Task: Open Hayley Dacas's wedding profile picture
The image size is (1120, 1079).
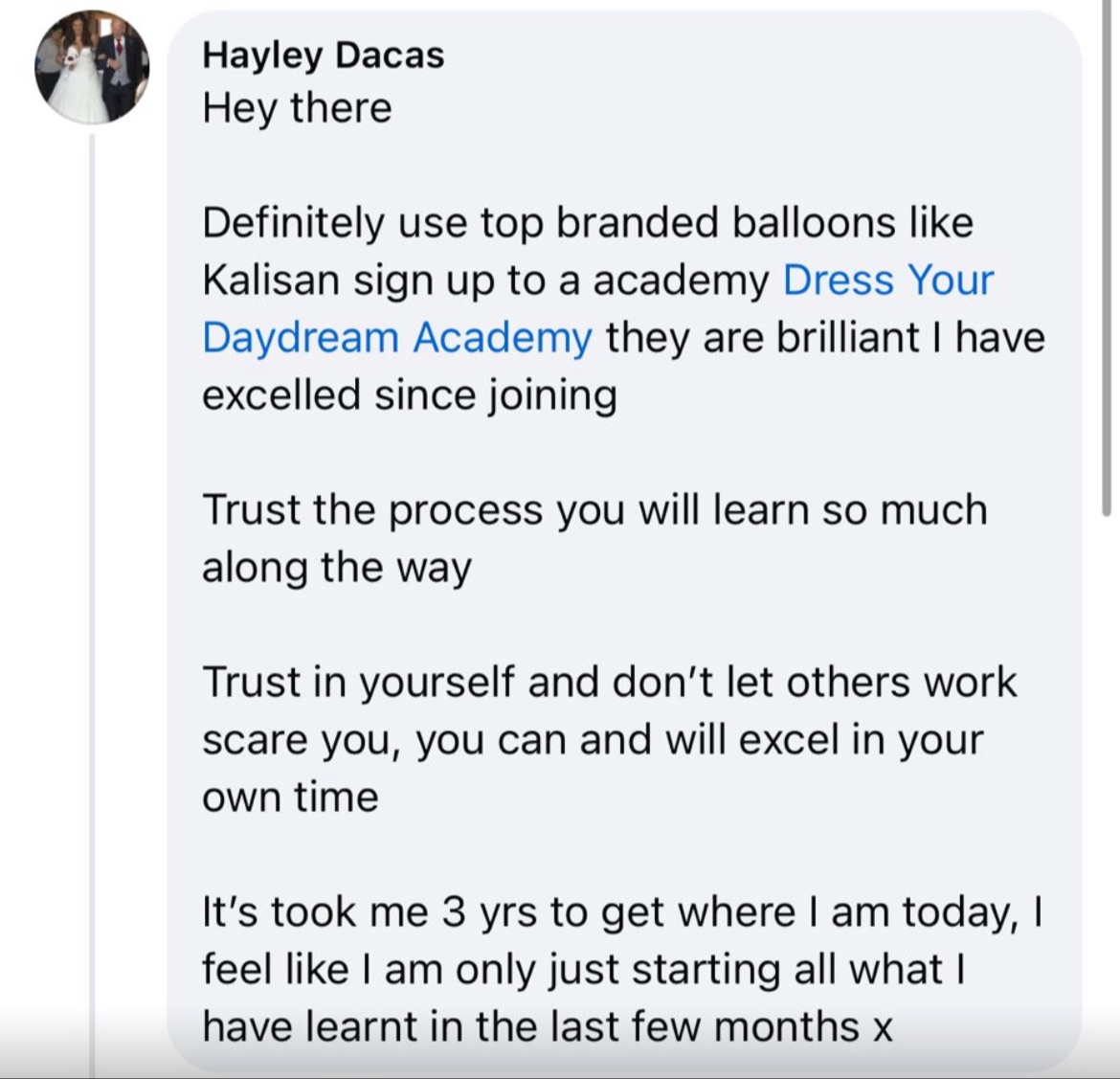Action: click(92, 67)
